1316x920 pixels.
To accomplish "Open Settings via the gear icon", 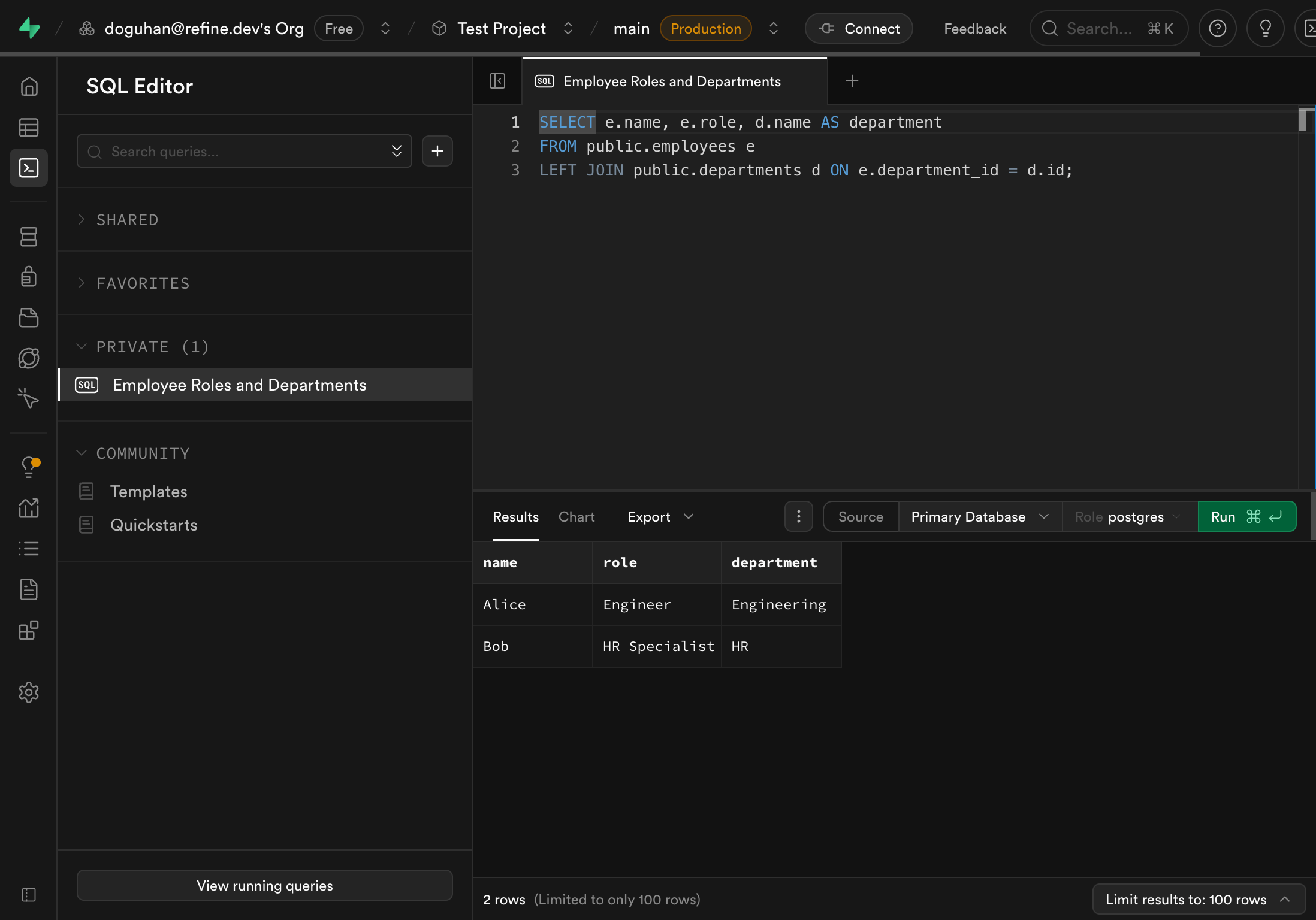I will 29,692.
